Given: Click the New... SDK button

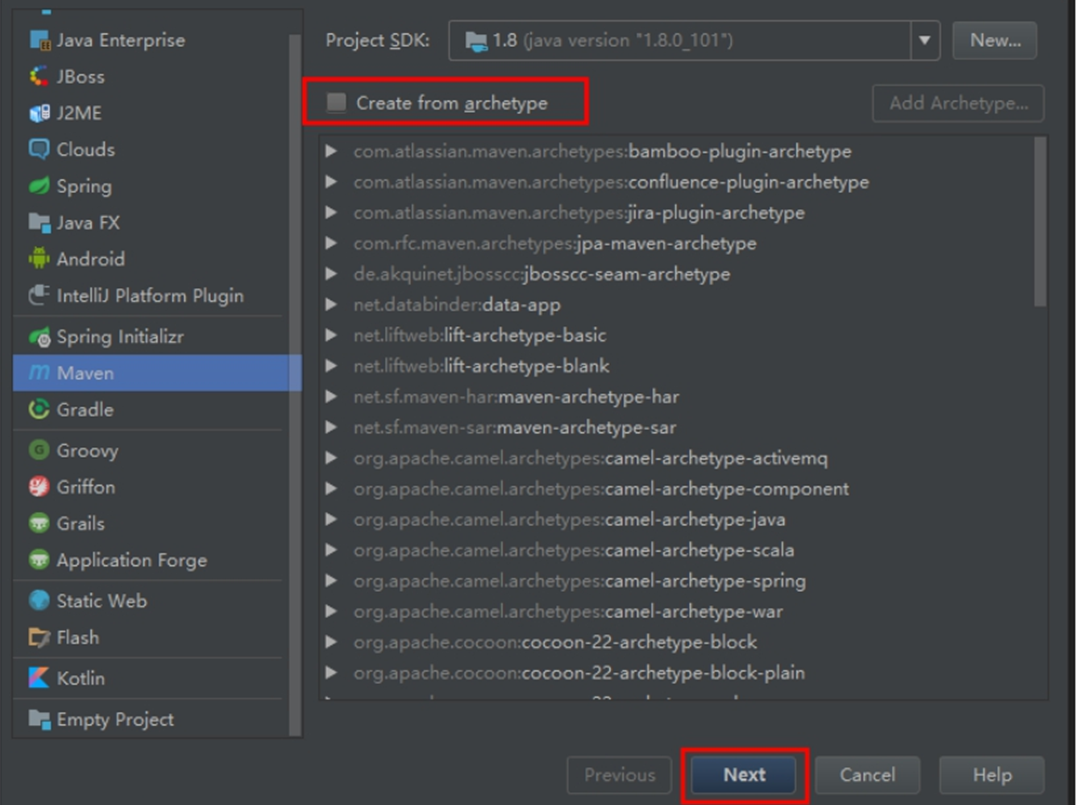Looking at the screenshot, I should pyautogui.click(x=995, y=41).
